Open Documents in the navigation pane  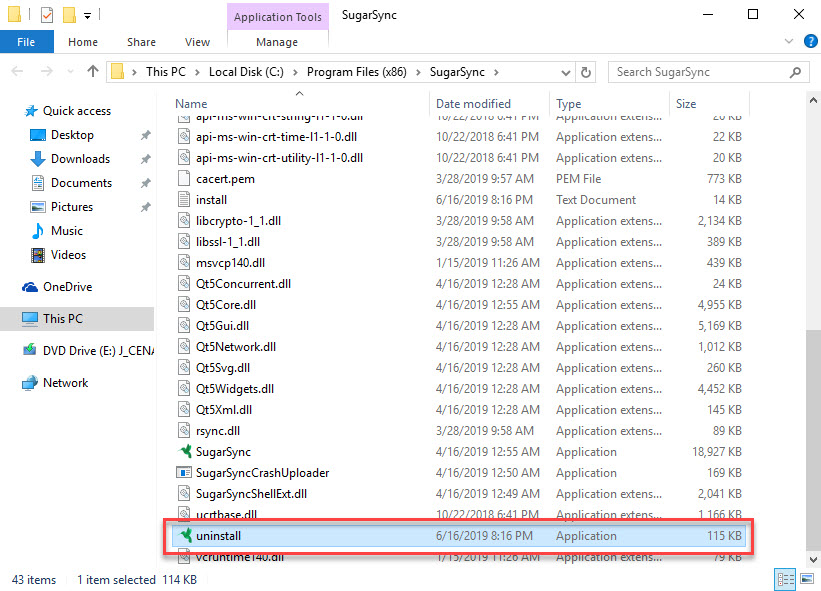[x=81, y=183]
